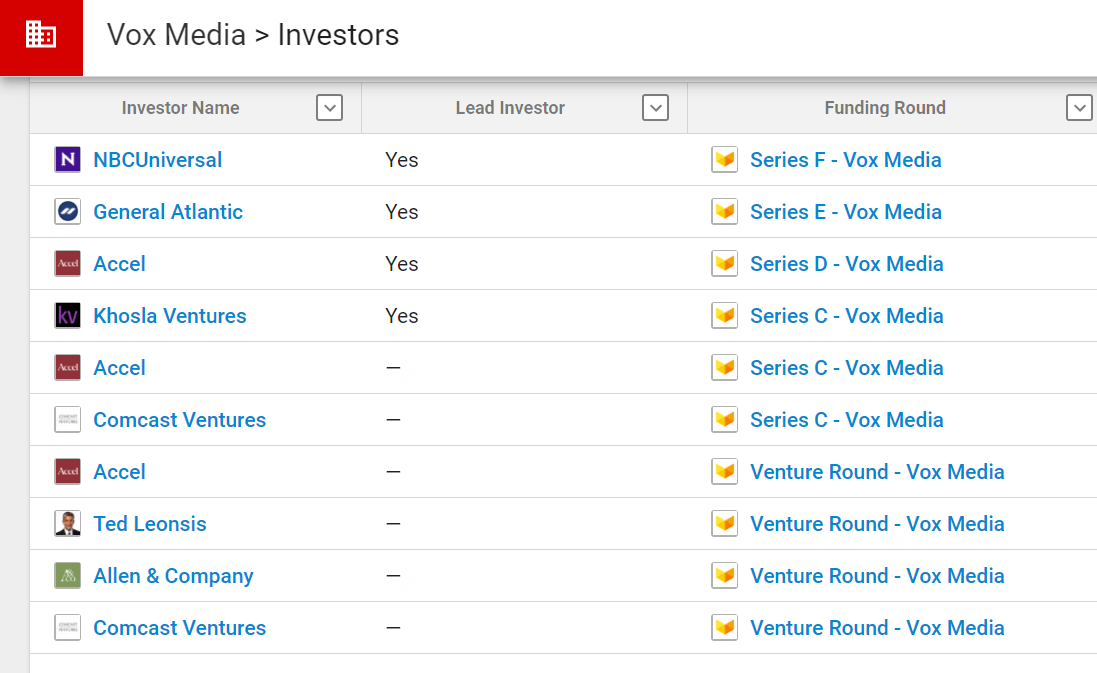This screenshot has width=1097, height=673.
Task: Open the Investor Name column dropdown
Action: 330,108
